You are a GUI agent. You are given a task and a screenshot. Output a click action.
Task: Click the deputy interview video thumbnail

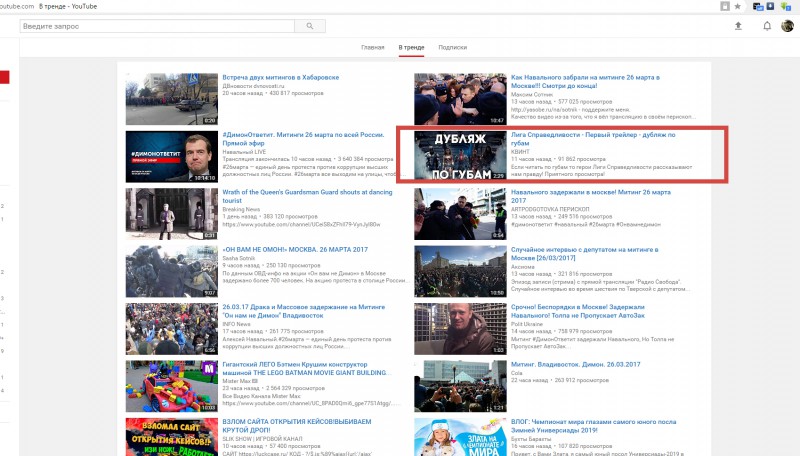(460, 271)
